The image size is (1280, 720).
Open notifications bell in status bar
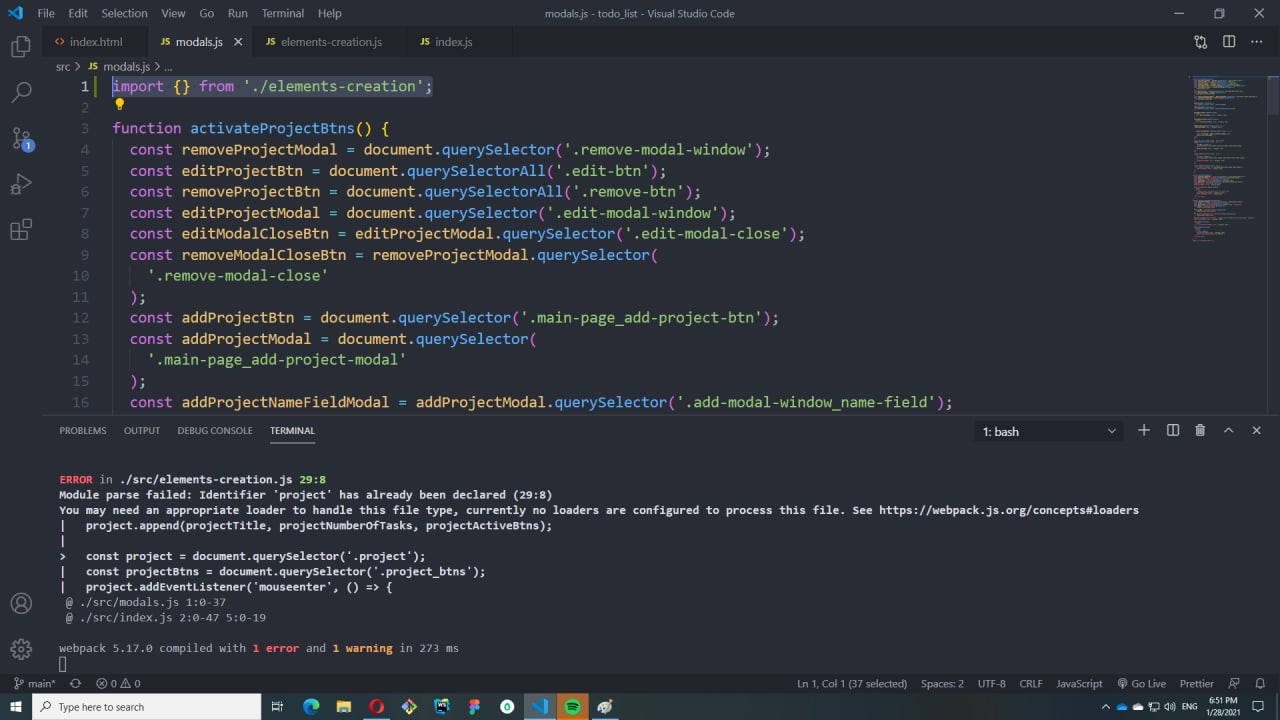pyautogui.click(x=1261, y=683)
